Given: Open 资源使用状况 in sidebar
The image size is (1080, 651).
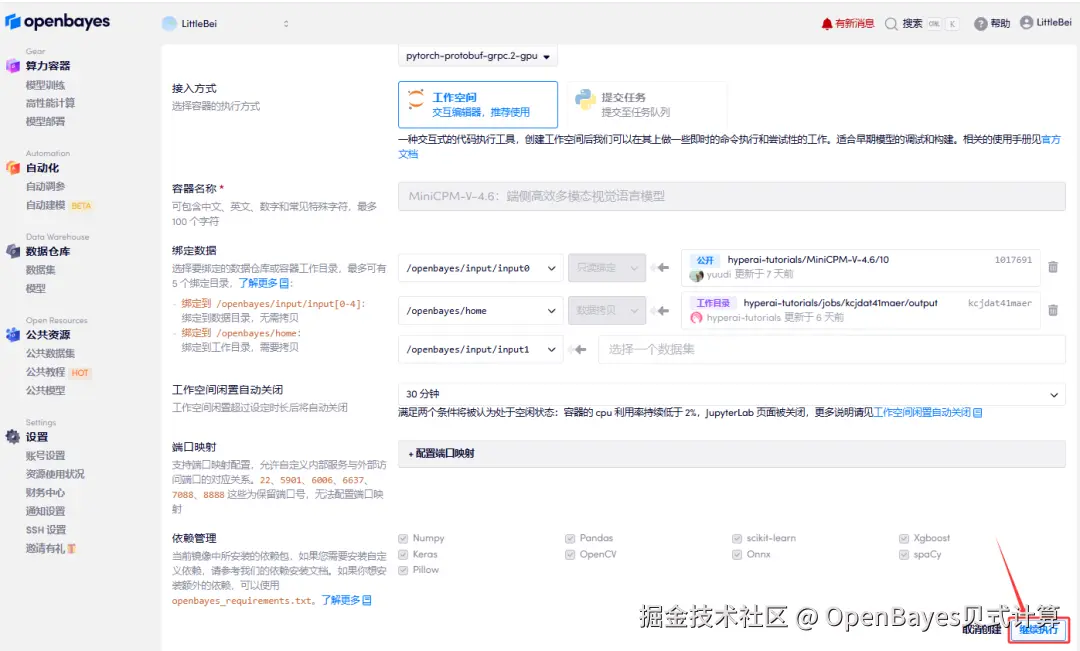Looking at the screenshot, I should pos(55,474).
